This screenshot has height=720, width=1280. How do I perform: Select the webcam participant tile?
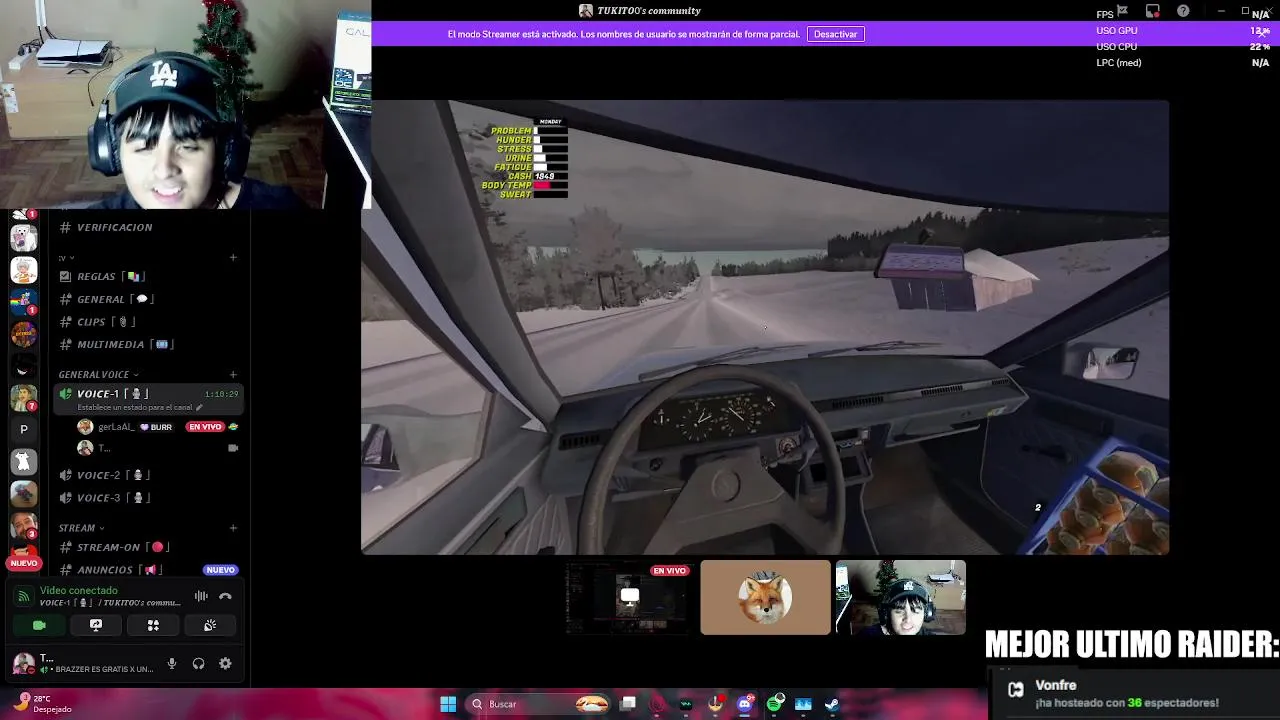coord(900,597)
